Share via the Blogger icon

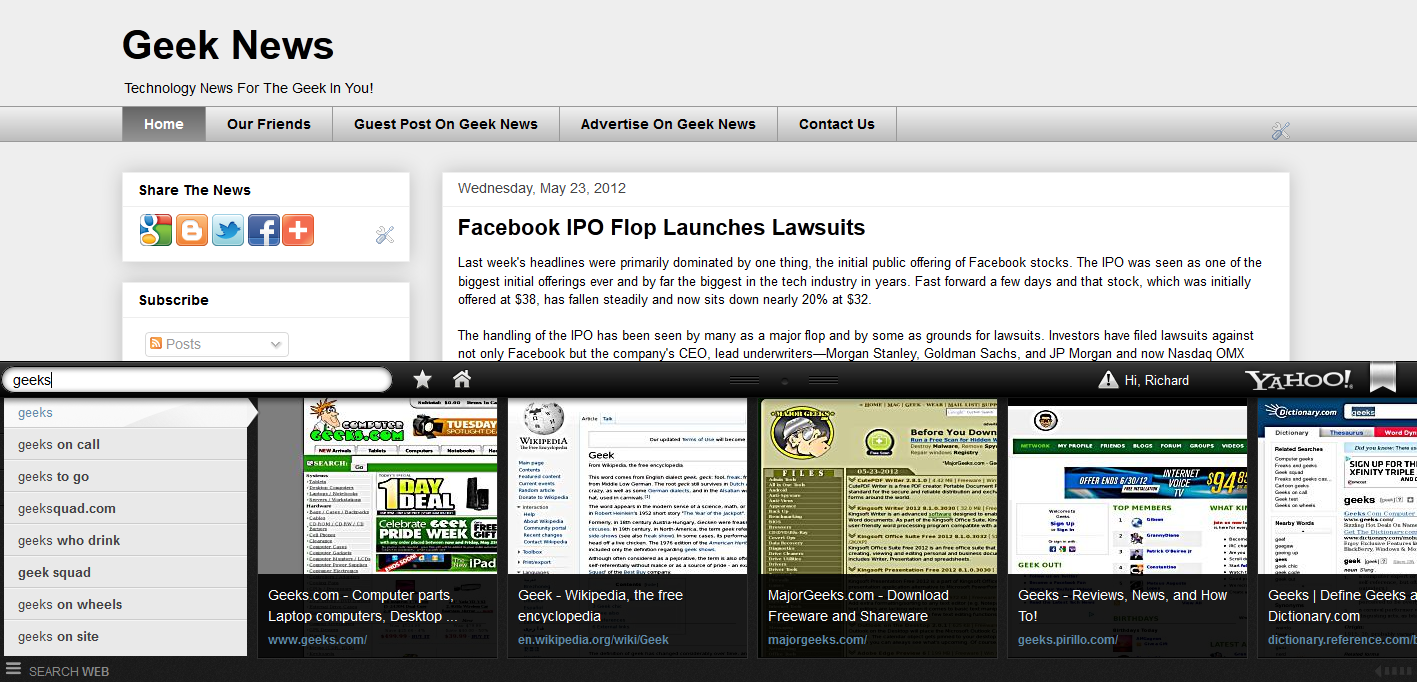tap(191, 230)
